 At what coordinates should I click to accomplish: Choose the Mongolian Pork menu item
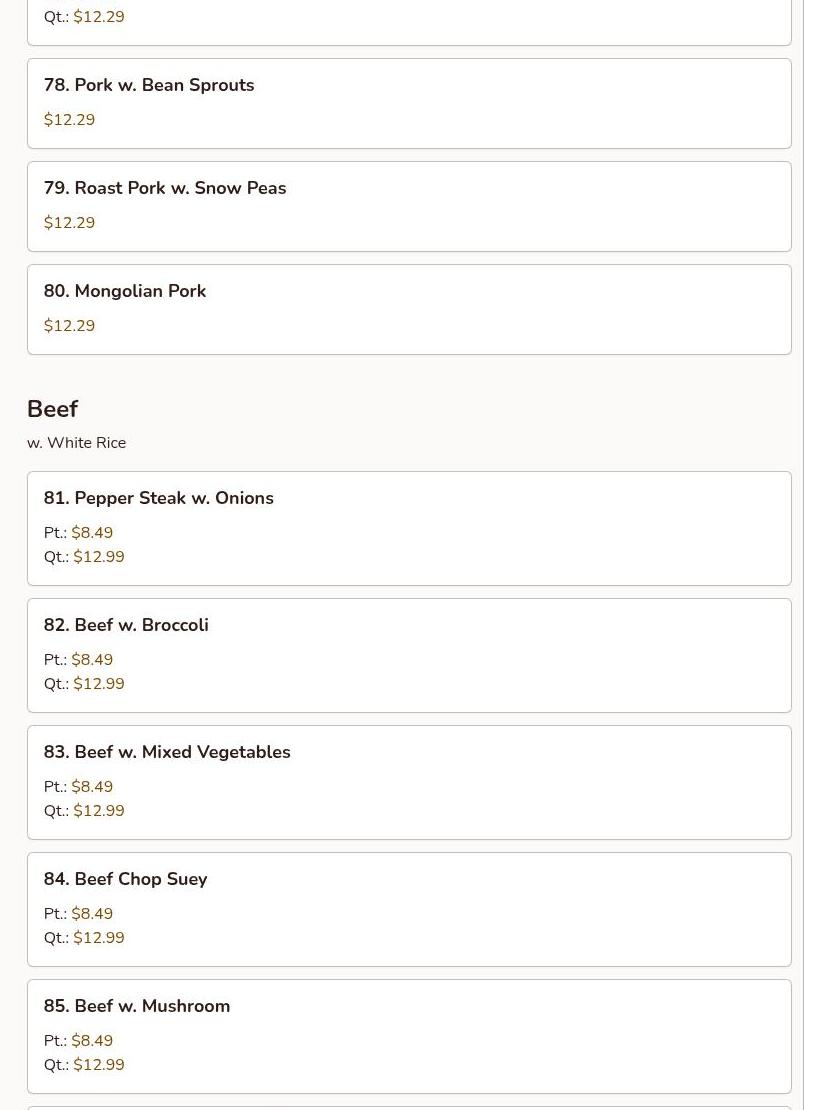click(125, 291)
